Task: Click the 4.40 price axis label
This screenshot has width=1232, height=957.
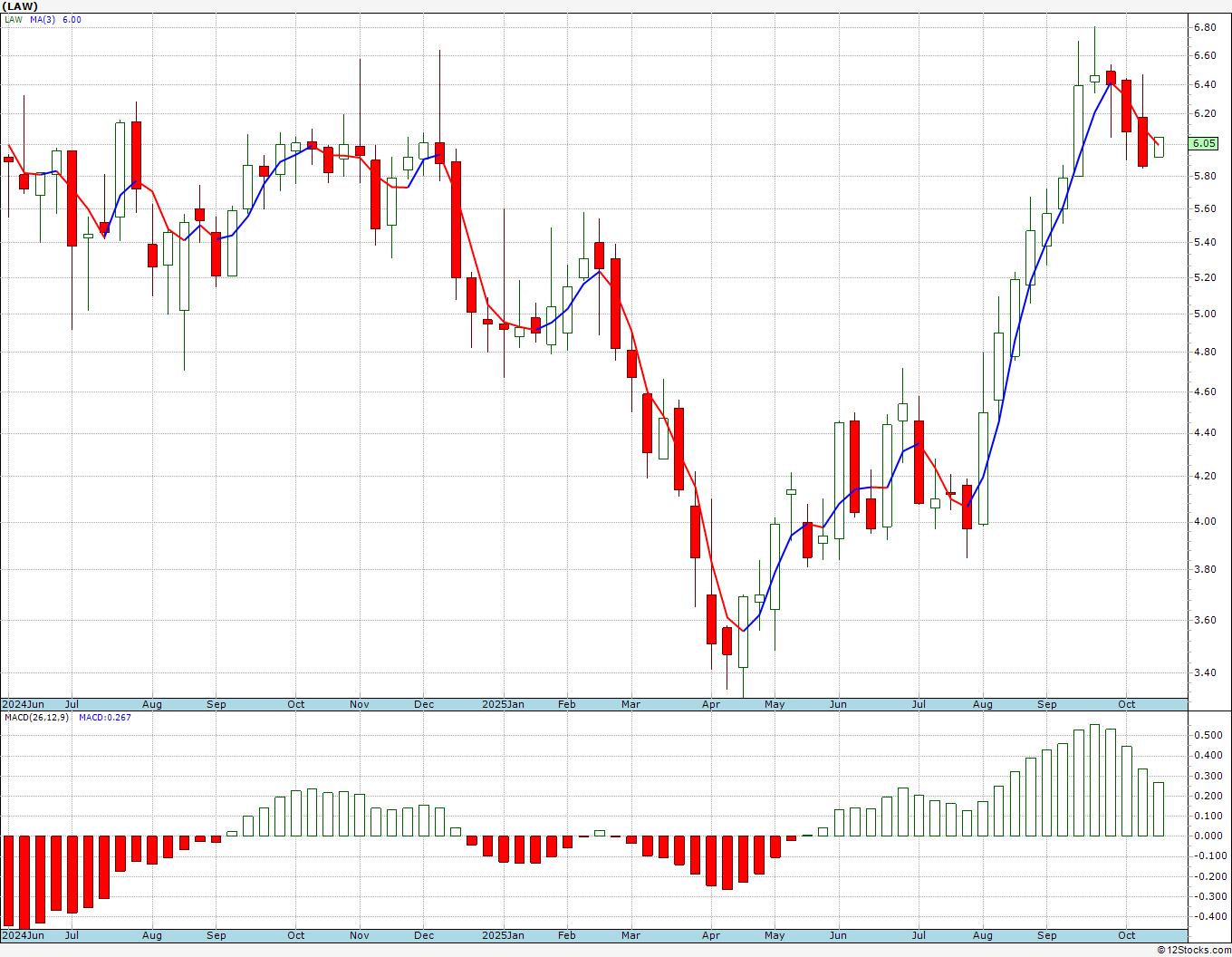Action: click(x=1204, y=432)
